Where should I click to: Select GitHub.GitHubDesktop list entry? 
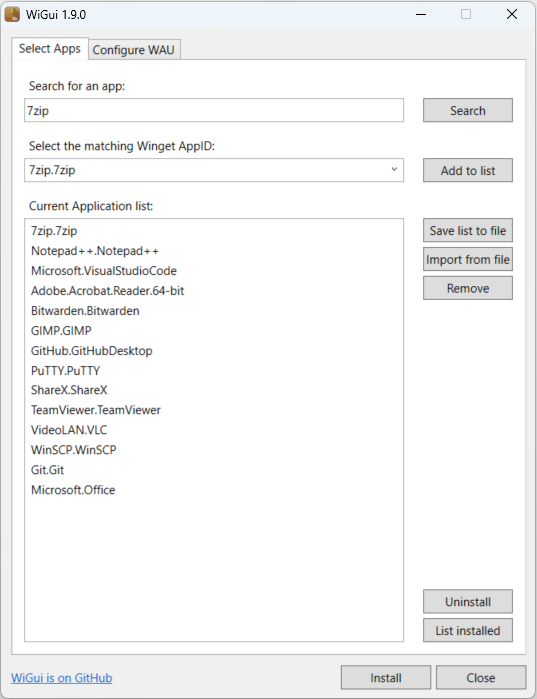(214, 351)
